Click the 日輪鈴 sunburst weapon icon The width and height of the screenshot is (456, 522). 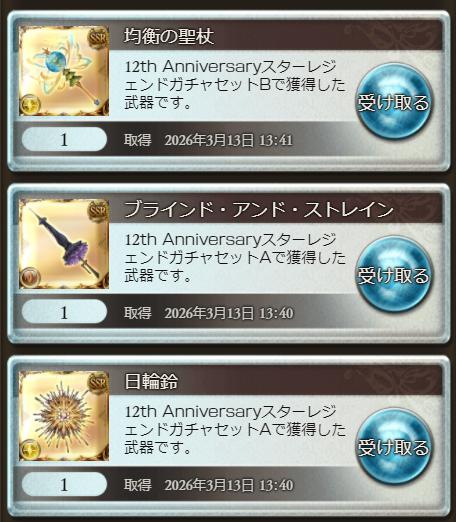64,416
